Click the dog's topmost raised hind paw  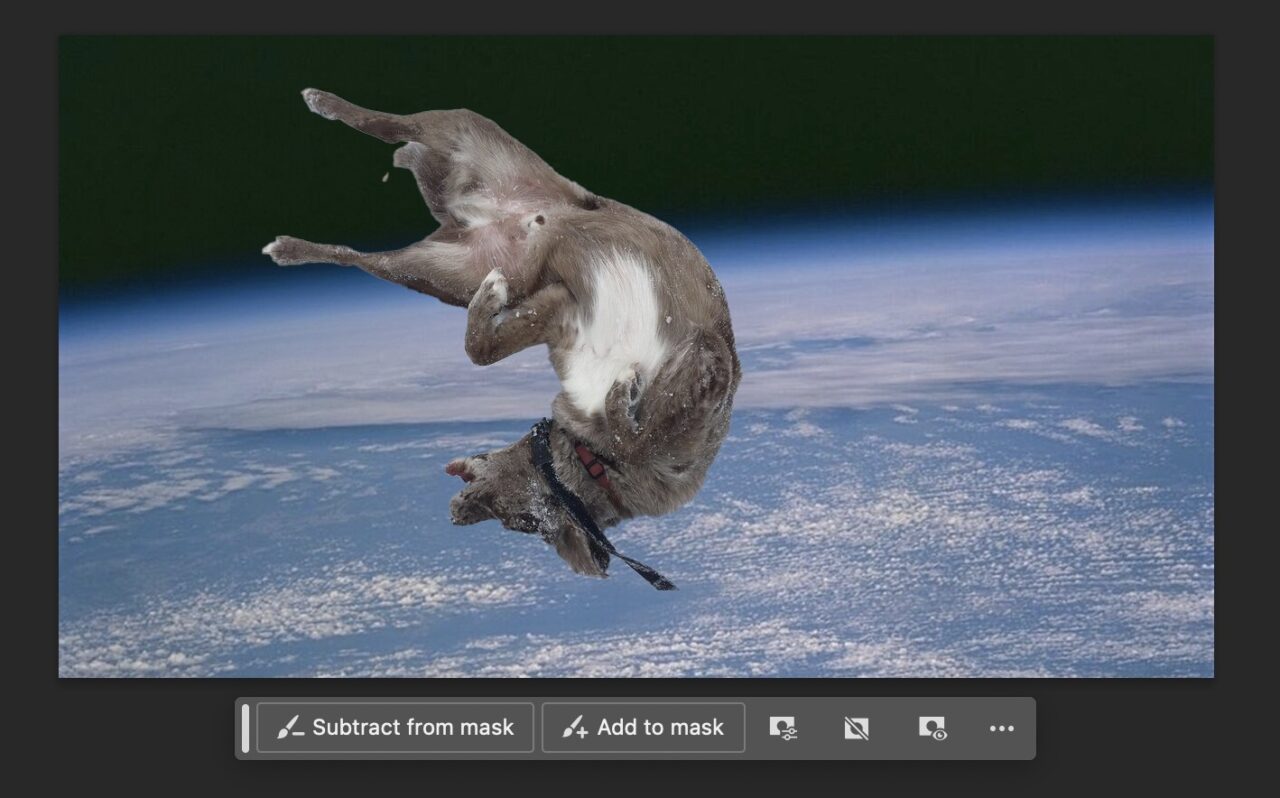point(318,101)
